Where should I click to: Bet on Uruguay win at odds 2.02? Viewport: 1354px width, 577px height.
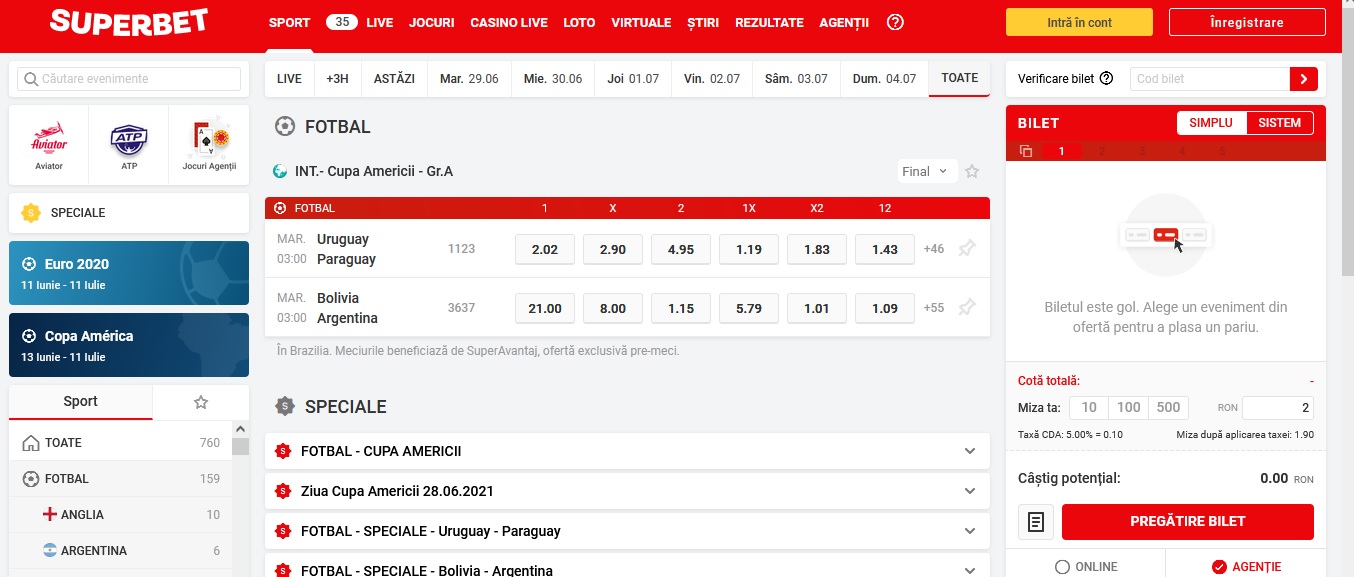[545, 249]
